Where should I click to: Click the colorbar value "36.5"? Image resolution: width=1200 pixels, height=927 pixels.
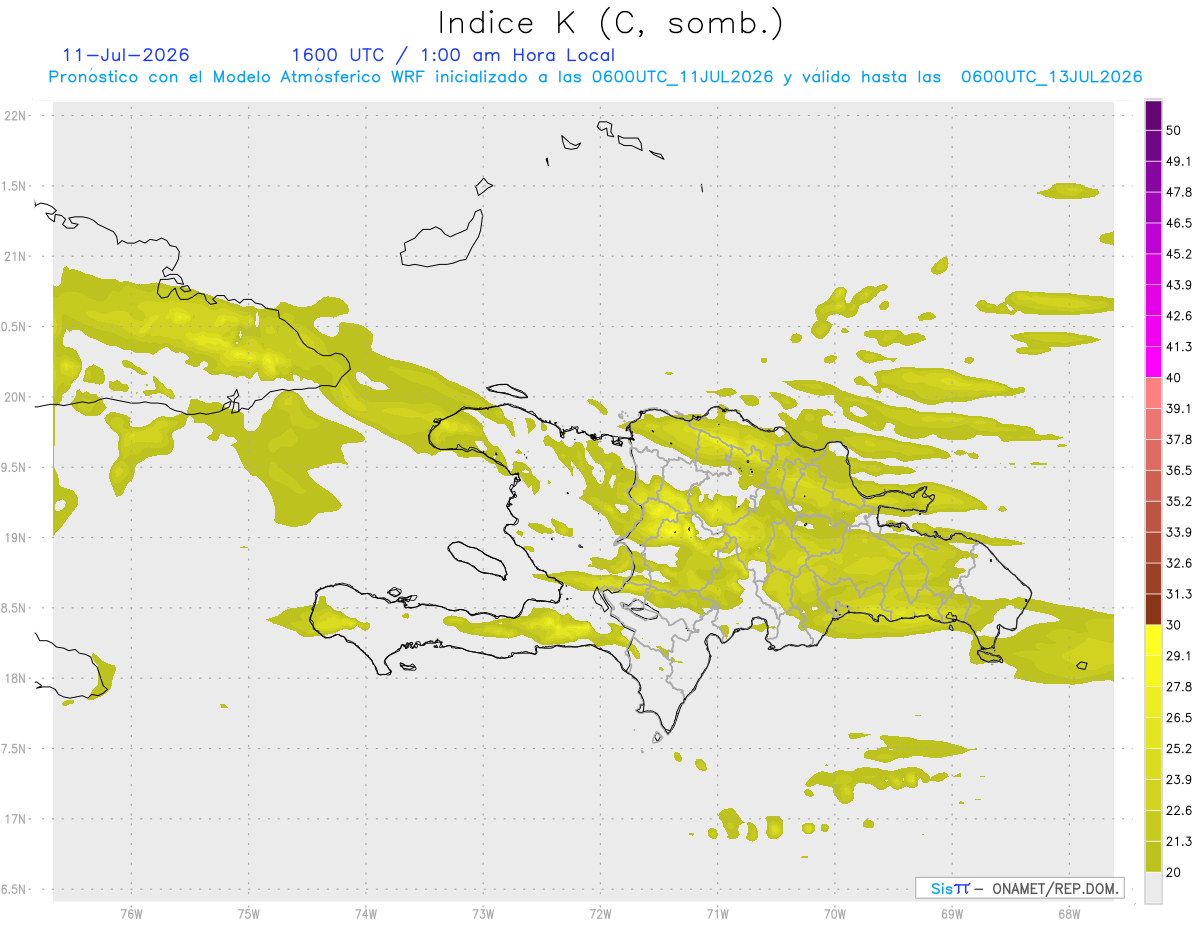pos(1179,470)
